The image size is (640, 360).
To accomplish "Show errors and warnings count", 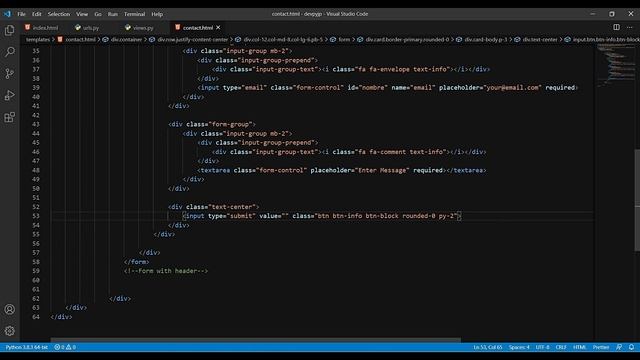I will (65, 347).
